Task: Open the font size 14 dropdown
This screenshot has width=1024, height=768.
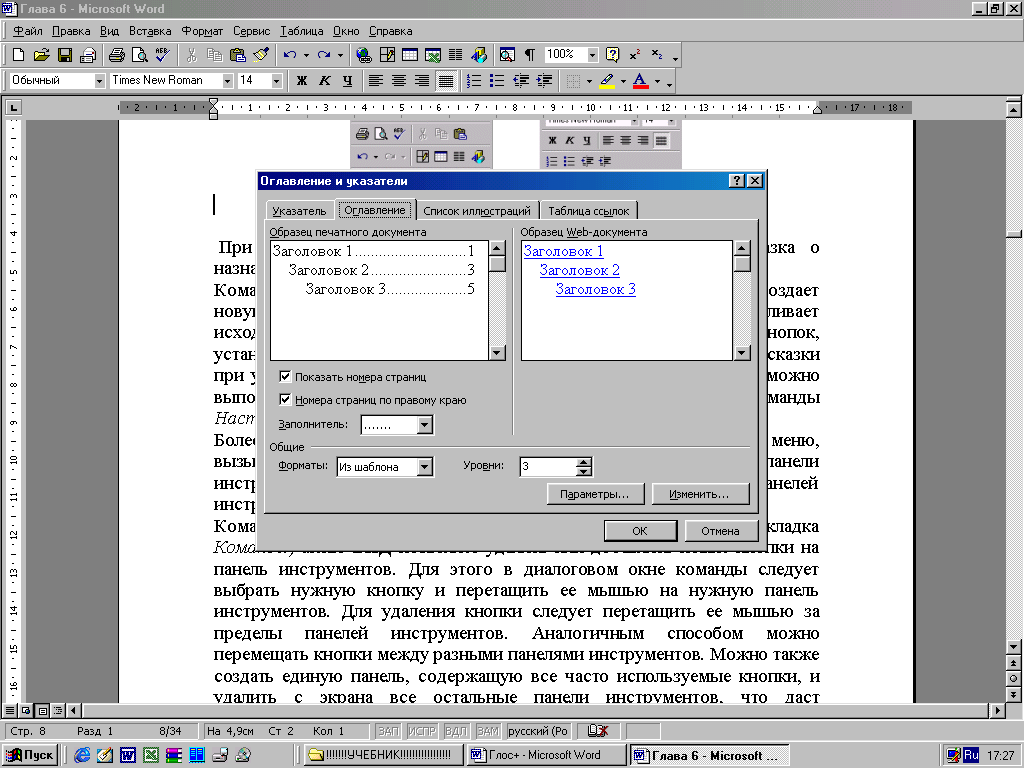Action: coord(277,80)
